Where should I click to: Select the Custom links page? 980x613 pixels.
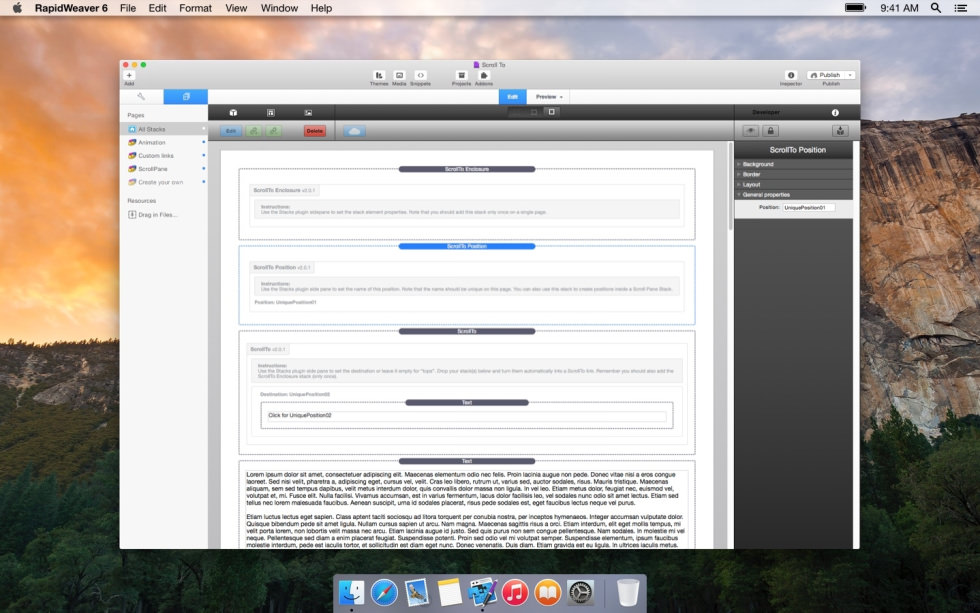tap(164, 156)
